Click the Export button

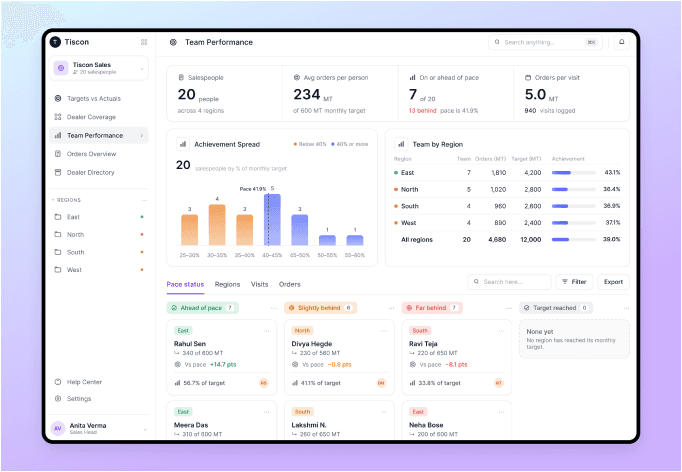pyautogui.click(x=613, y=282)
